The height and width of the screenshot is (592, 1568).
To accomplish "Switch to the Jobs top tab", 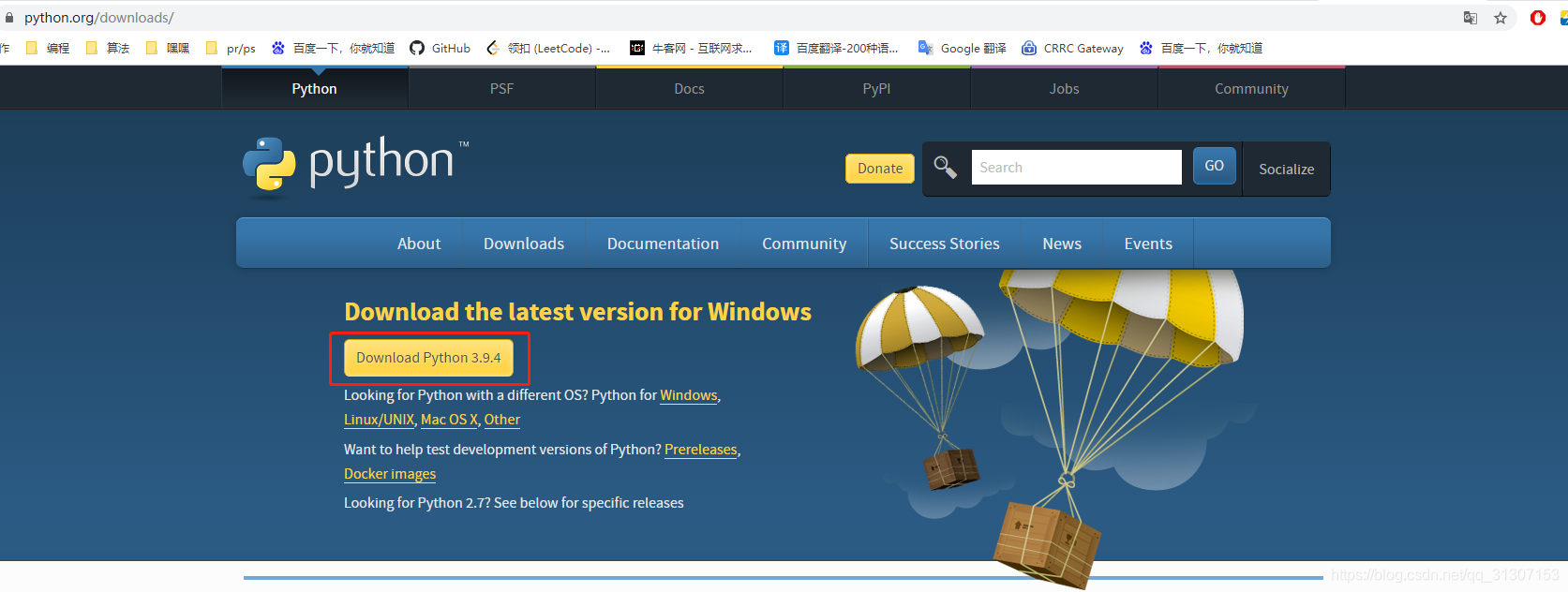I will tap(1065, 88).
